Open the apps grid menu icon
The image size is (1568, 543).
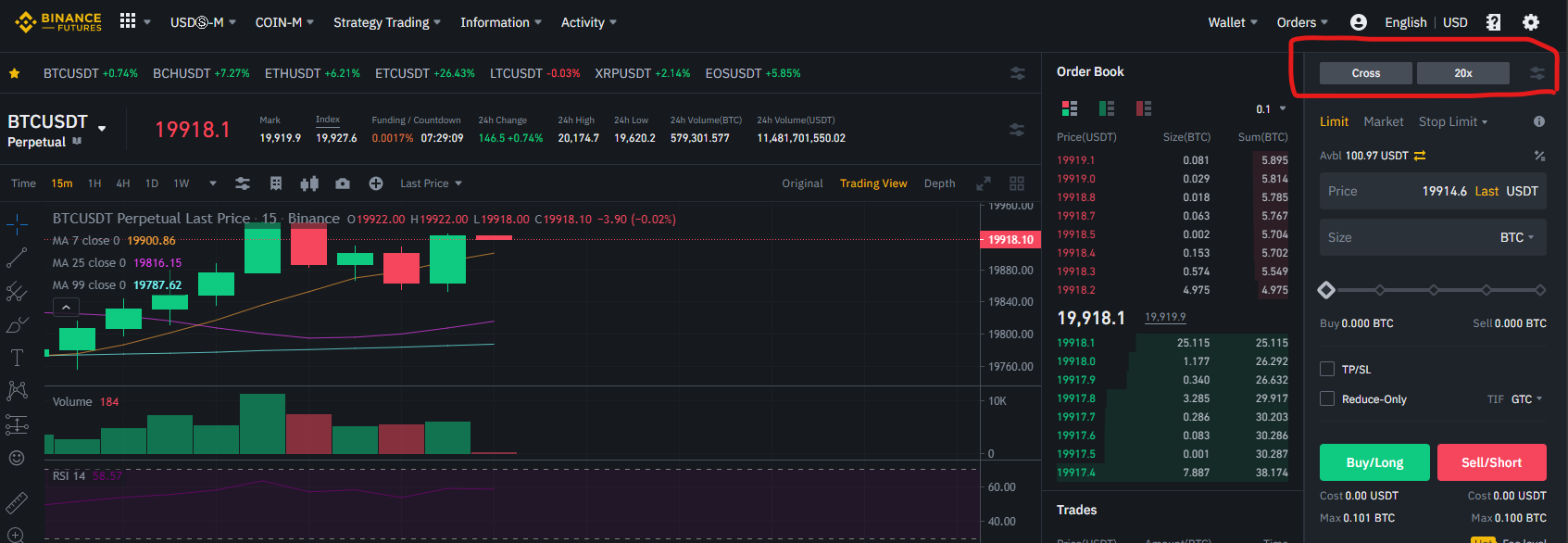pyautogui.click(x=128, y=21)
